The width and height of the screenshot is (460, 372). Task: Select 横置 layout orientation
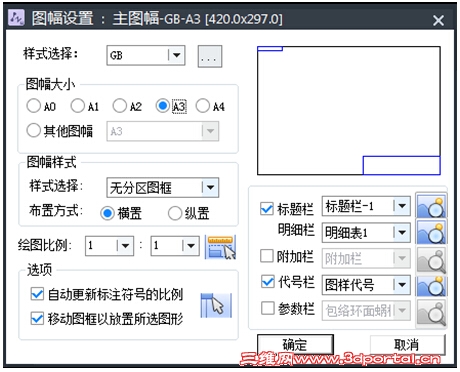pyautogui.click(x=107, y=213)
